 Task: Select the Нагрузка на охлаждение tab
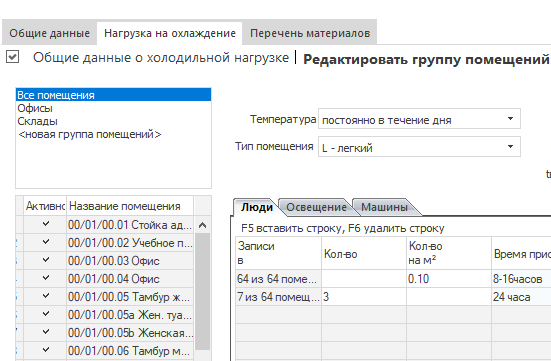[170, 33]
